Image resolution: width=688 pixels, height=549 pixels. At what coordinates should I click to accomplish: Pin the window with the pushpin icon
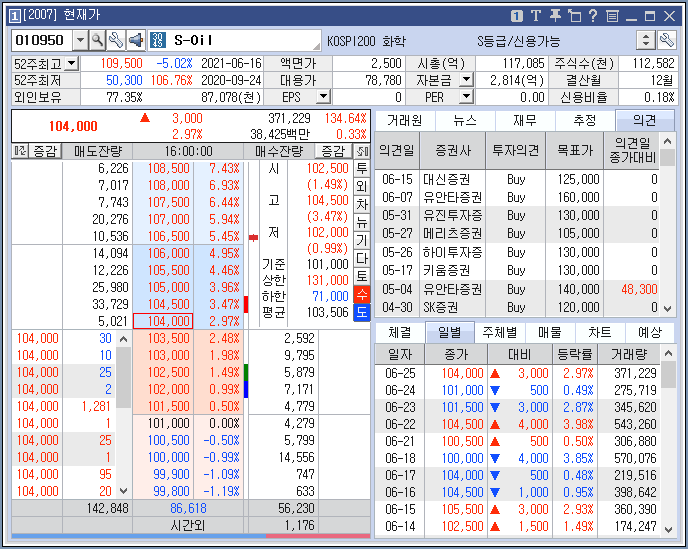(555, 16)
